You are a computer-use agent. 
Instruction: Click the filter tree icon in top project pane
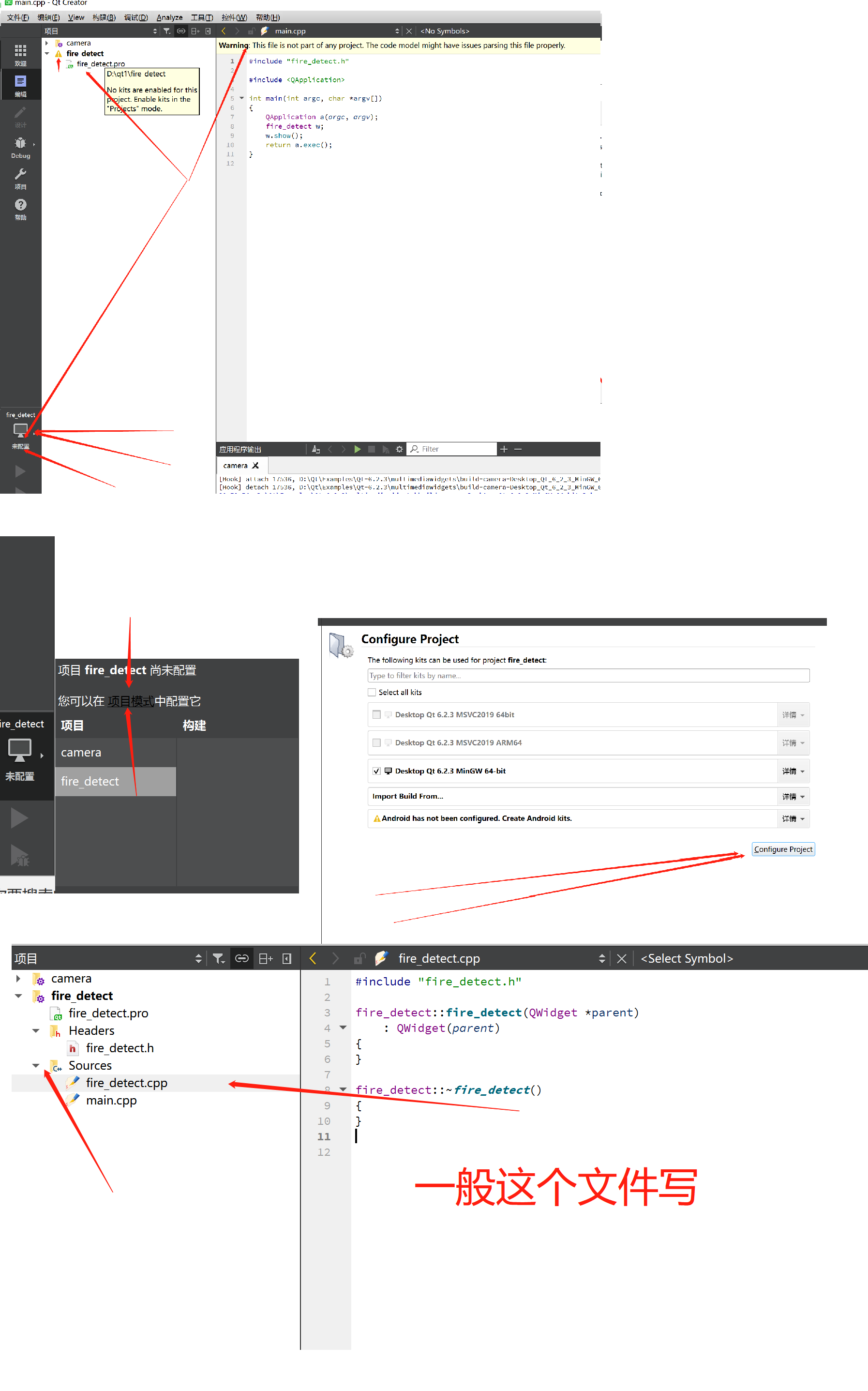167,31
